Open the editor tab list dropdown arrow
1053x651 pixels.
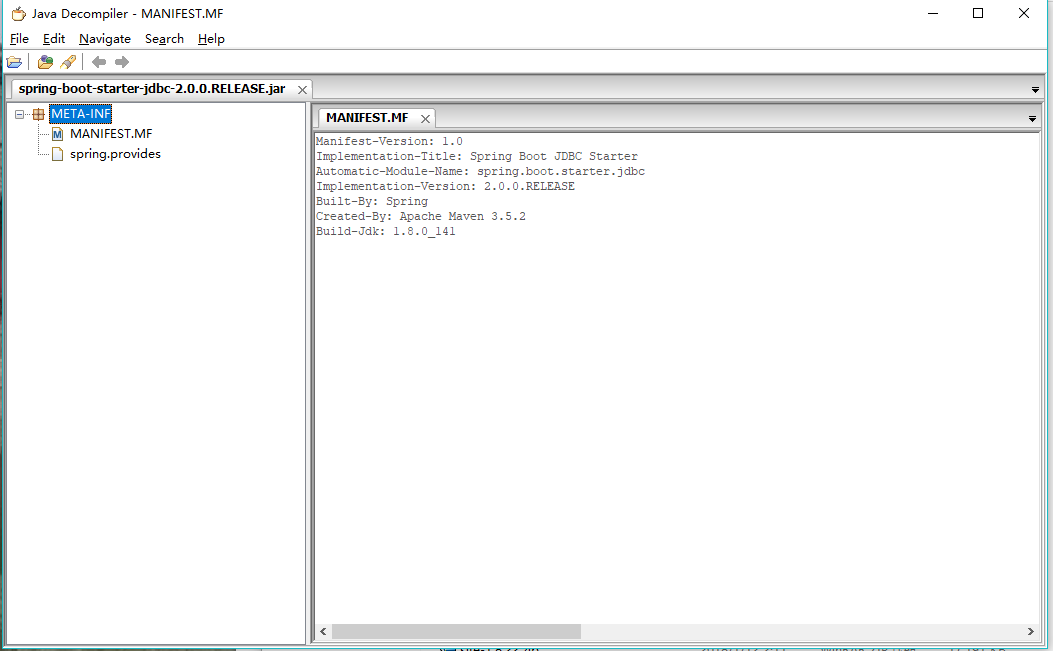[x=1032, y=119]
